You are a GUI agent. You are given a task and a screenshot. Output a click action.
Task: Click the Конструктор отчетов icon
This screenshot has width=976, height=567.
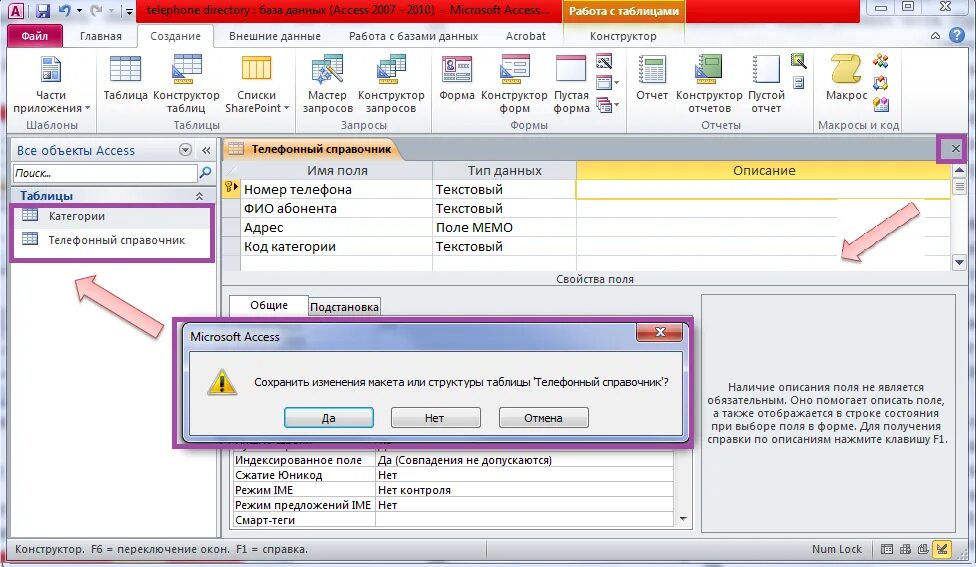(x=709, y=85)
